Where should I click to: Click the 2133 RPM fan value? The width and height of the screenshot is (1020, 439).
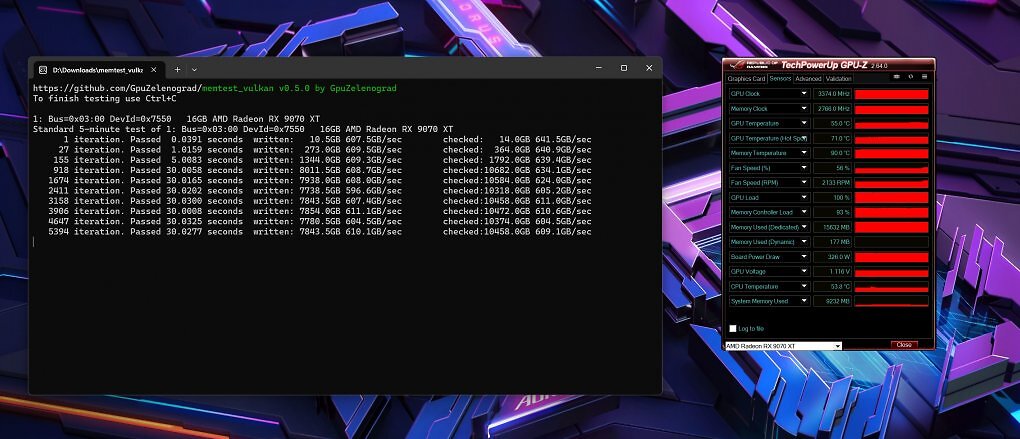coord(832,183)
